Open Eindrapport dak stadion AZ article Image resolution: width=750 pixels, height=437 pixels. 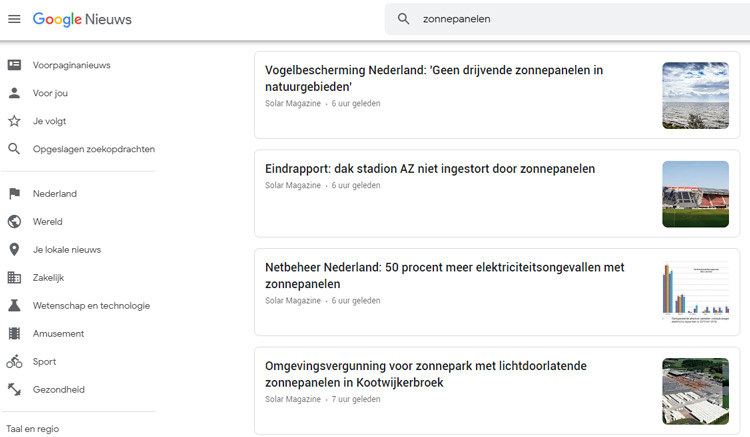[430, 169]
